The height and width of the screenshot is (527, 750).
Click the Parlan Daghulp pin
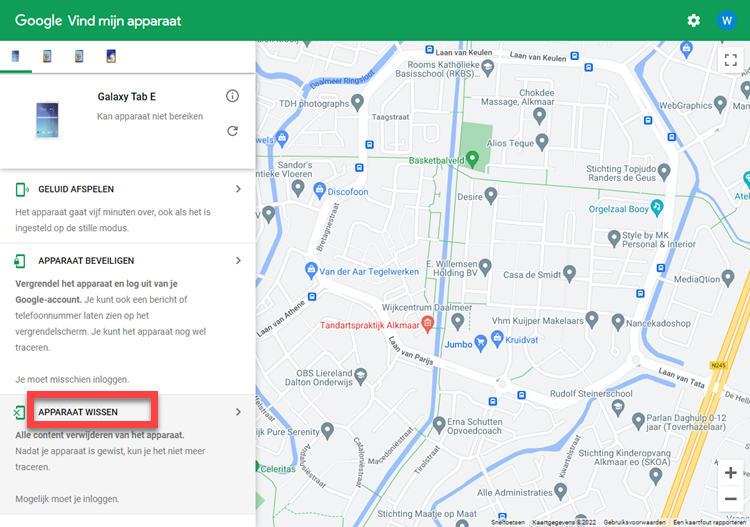pos(638,421)
